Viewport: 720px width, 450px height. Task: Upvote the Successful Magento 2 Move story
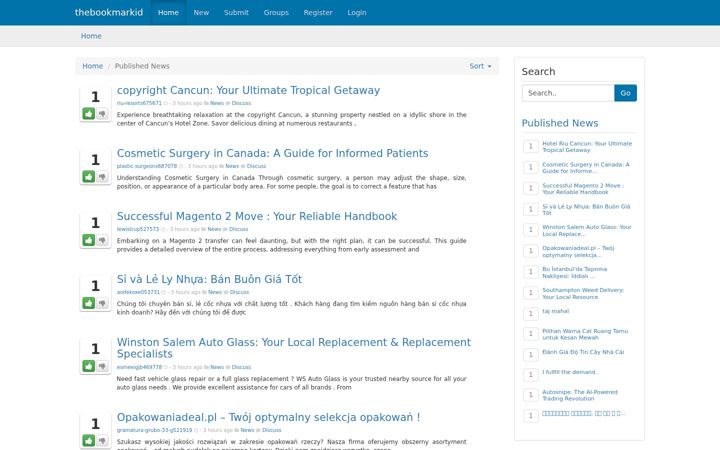coord(89,240)
